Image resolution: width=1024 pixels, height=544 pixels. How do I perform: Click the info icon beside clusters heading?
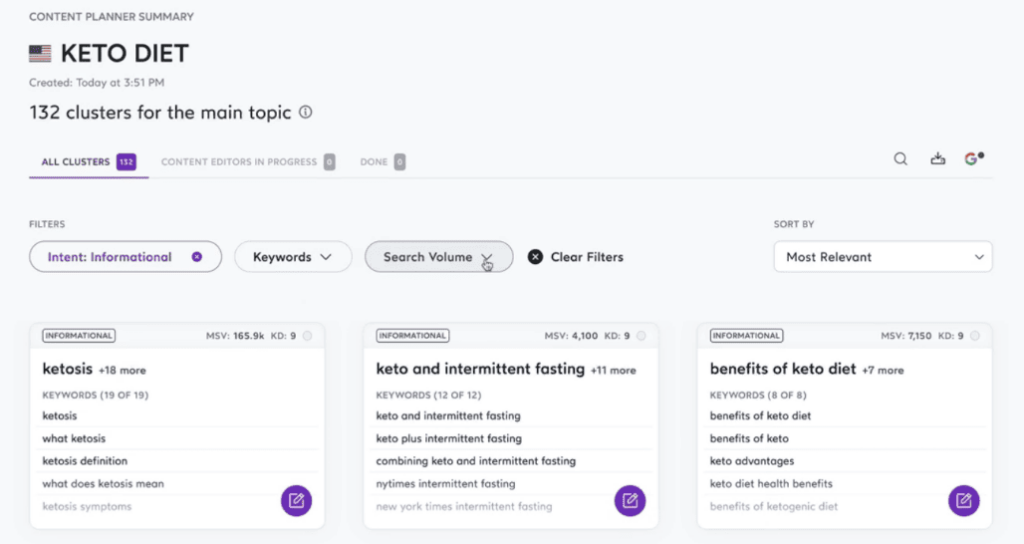(306, 112)
